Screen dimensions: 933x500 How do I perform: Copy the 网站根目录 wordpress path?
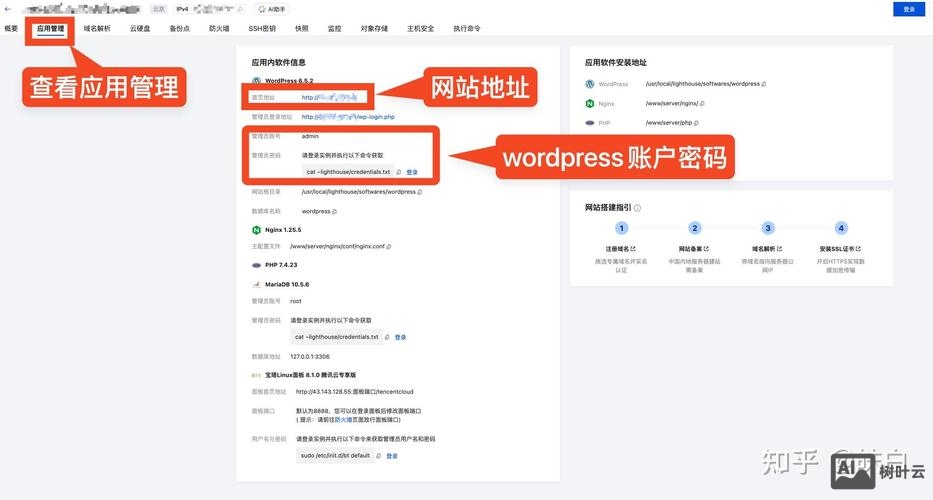tap(420, 192)
